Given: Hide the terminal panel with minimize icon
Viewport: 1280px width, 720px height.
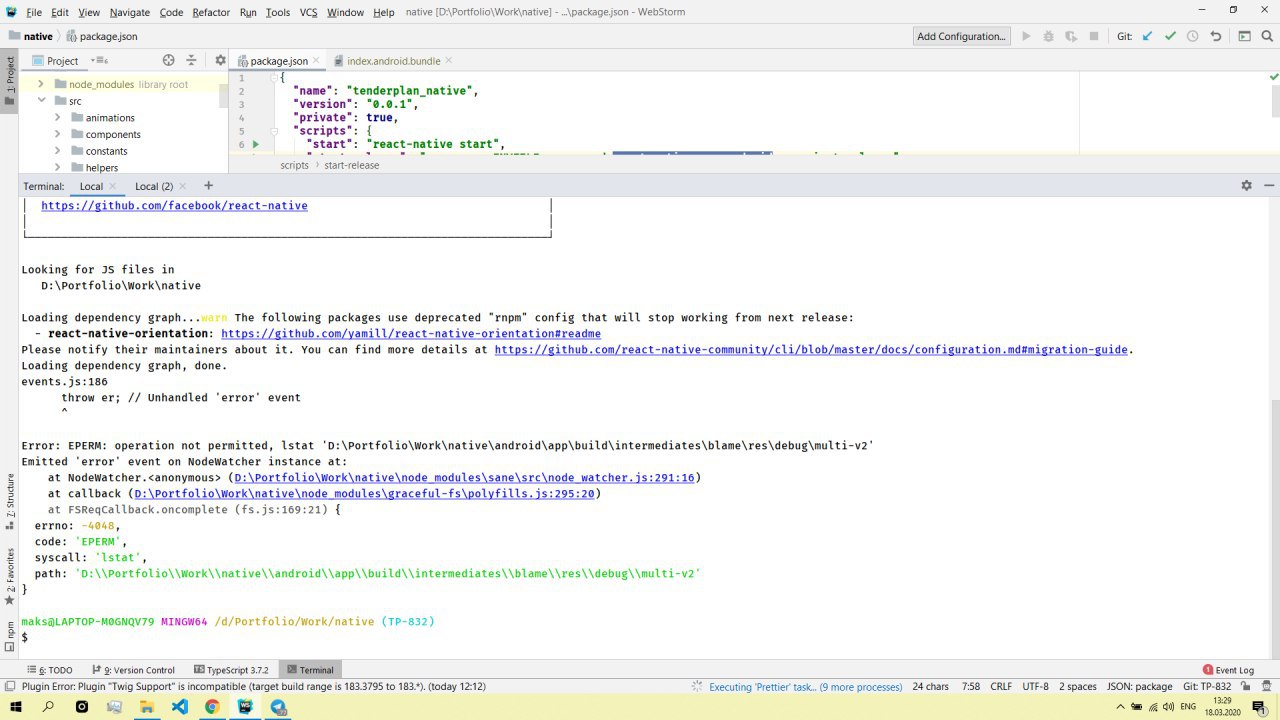Looking at the screenshot, I should pyautogui.click(x=1269, y=186).
